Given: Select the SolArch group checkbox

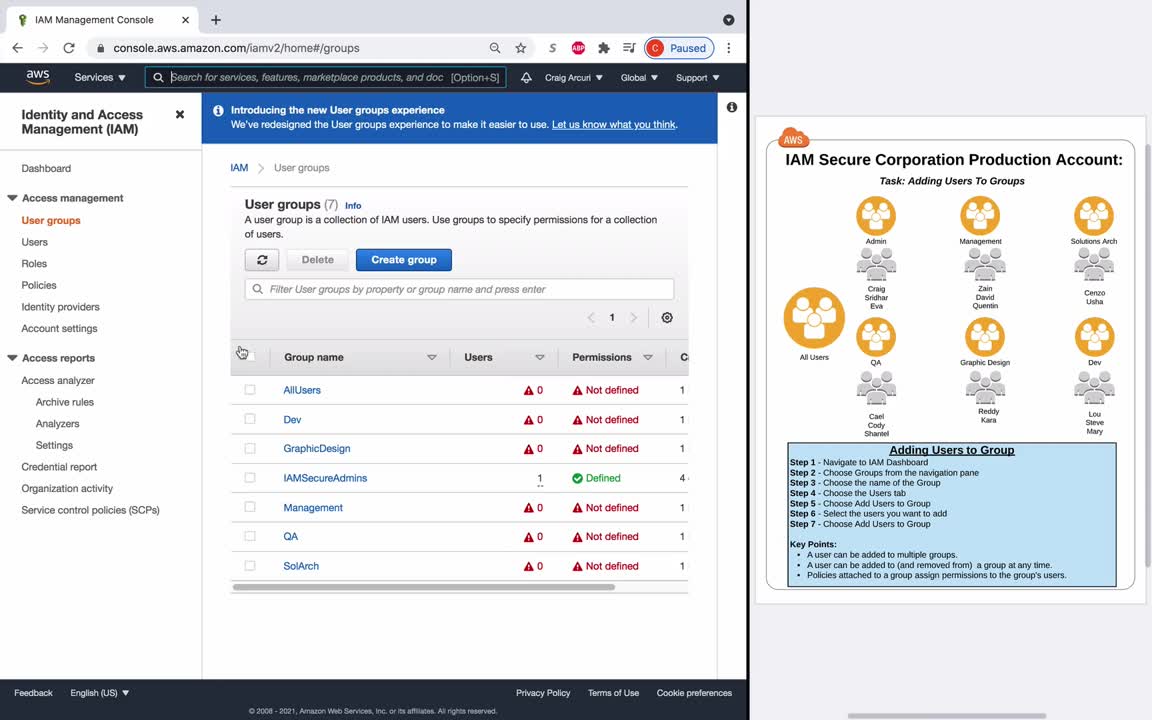Looking at the screenshot, I should tap(250, 566).
